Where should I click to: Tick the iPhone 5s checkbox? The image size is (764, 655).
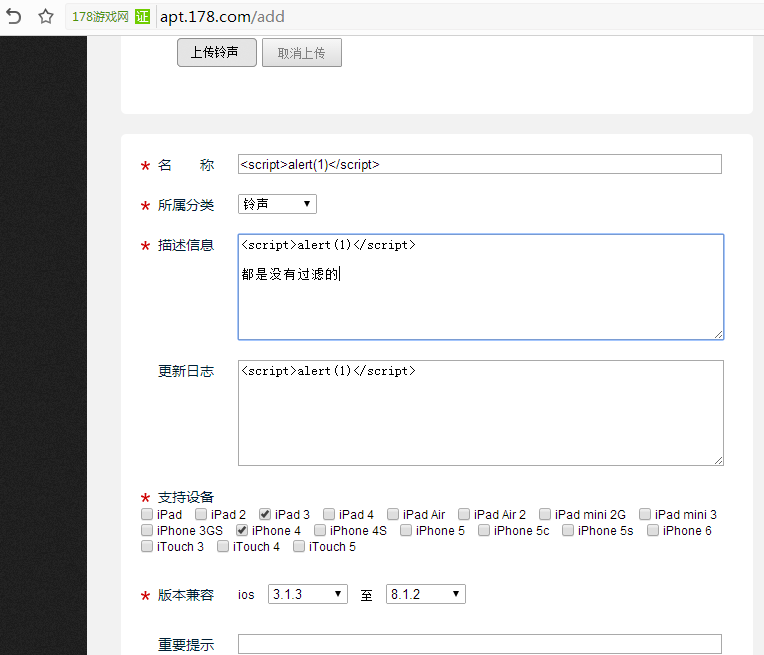coord(568,530)
